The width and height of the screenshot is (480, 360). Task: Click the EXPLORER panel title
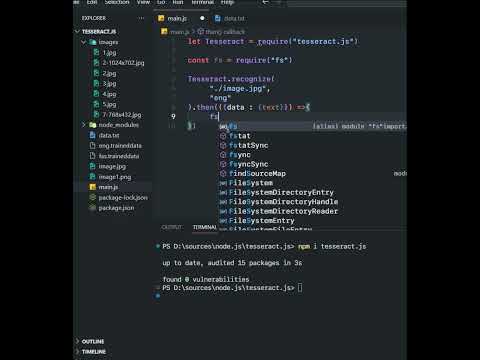click(94, 18)
